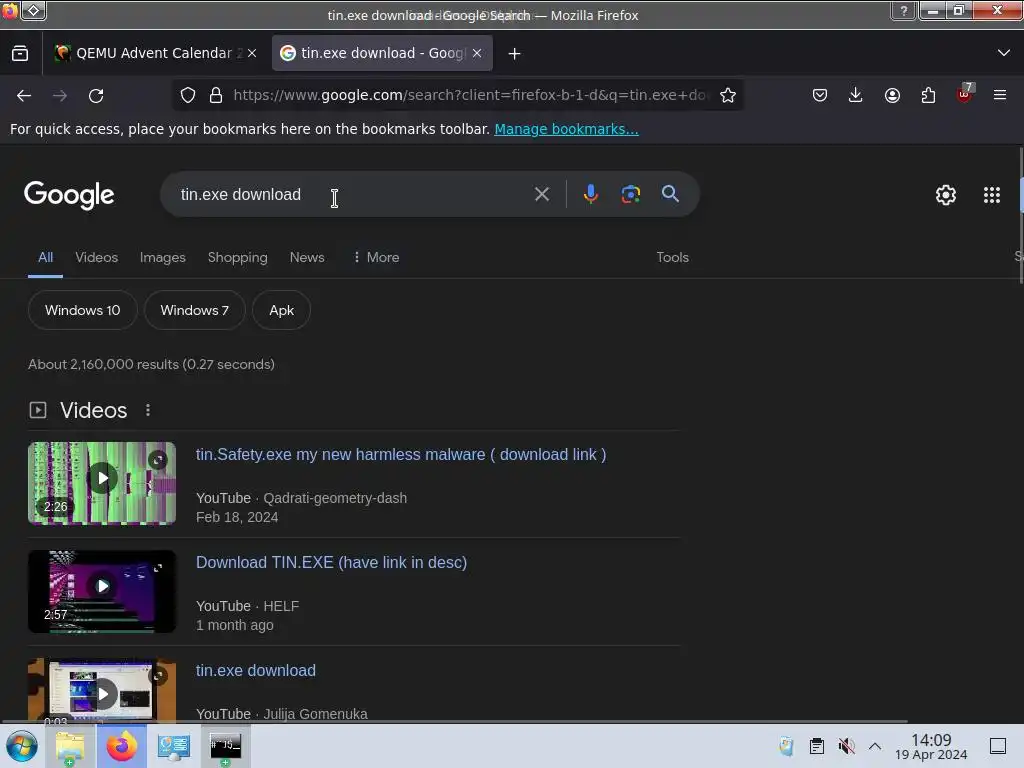Click the Firefox taskbar icon

click(122, 746)
